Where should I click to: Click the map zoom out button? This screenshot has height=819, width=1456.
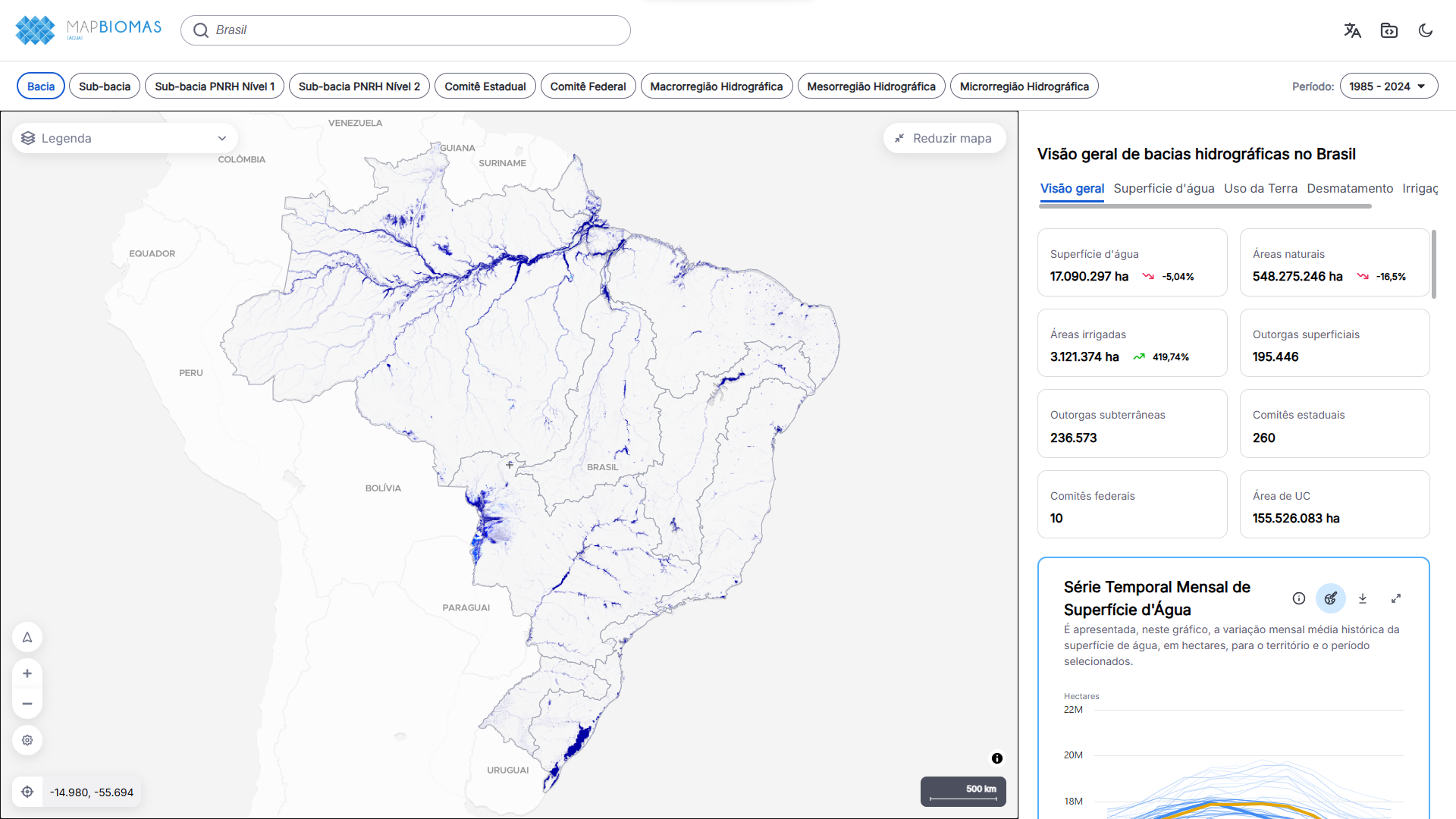click(x=27, y=704)
